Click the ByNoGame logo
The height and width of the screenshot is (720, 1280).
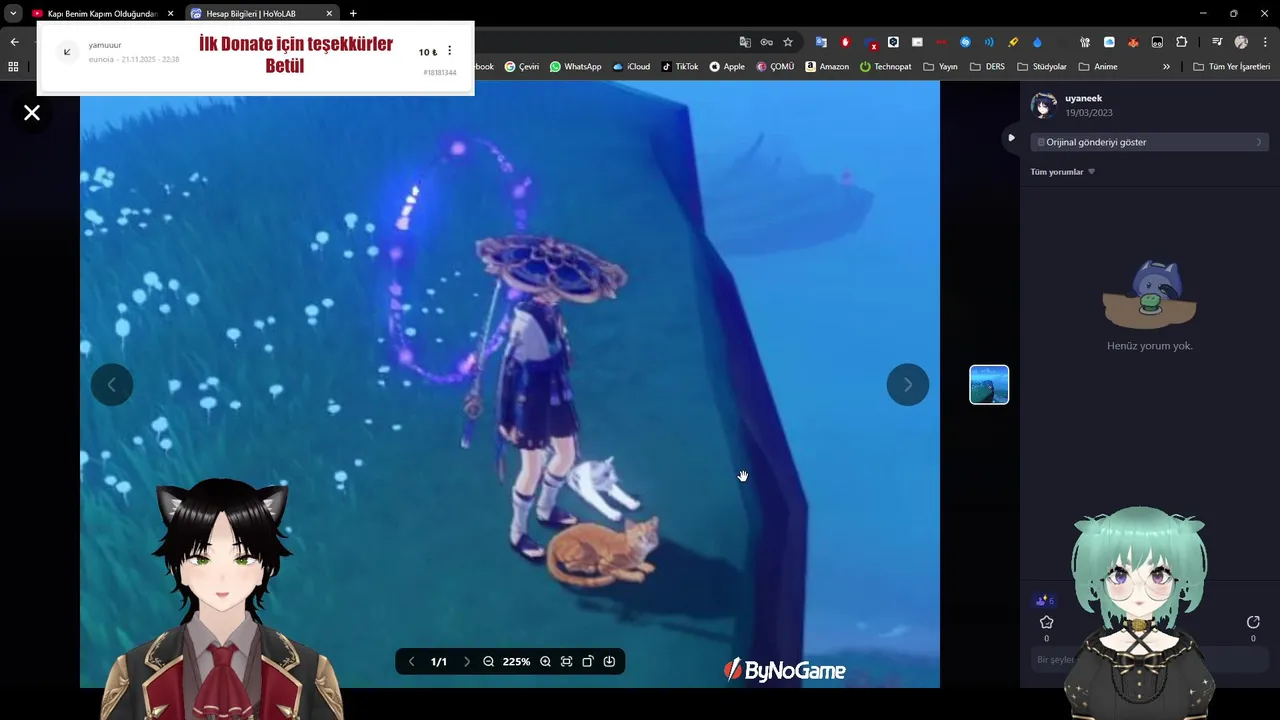[x=785, y=670]
